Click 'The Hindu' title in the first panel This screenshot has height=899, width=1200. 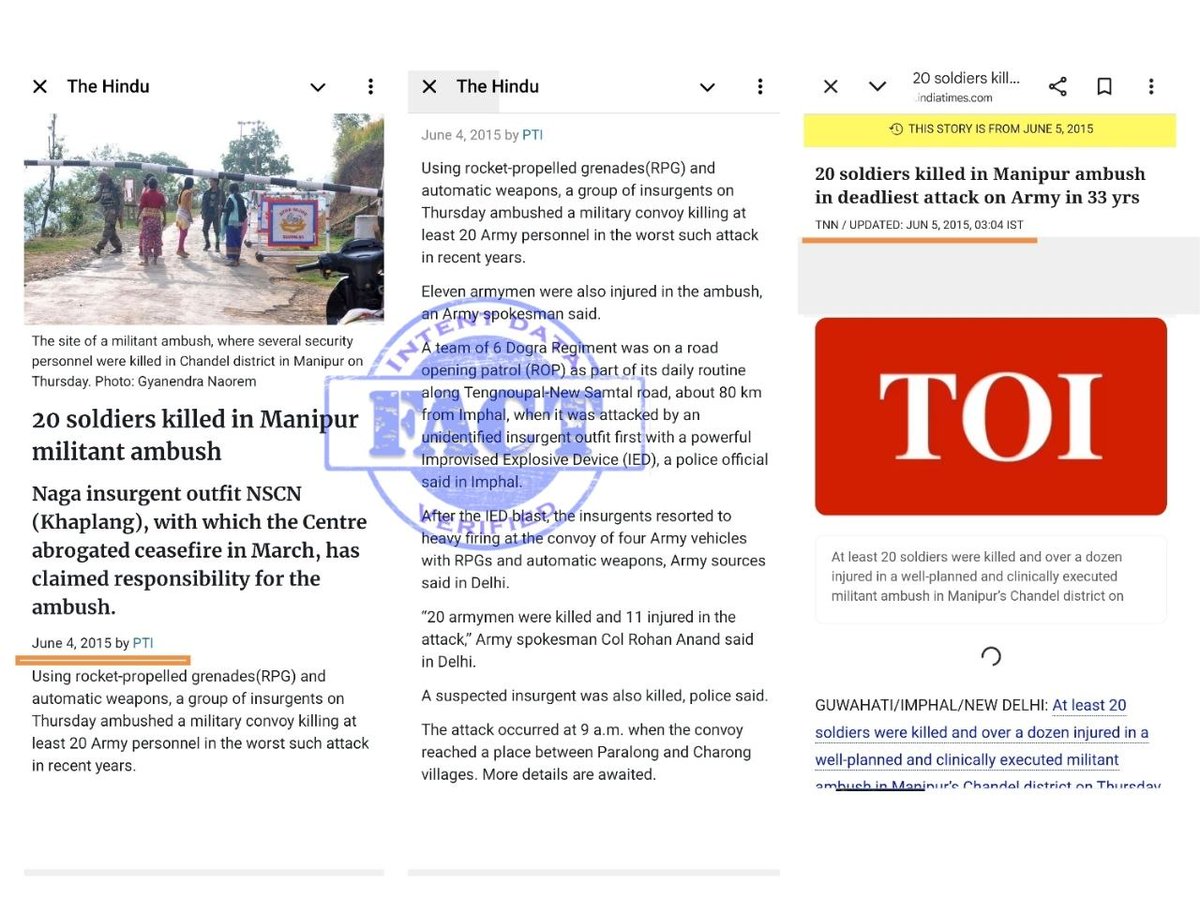[x=108, y=87]
